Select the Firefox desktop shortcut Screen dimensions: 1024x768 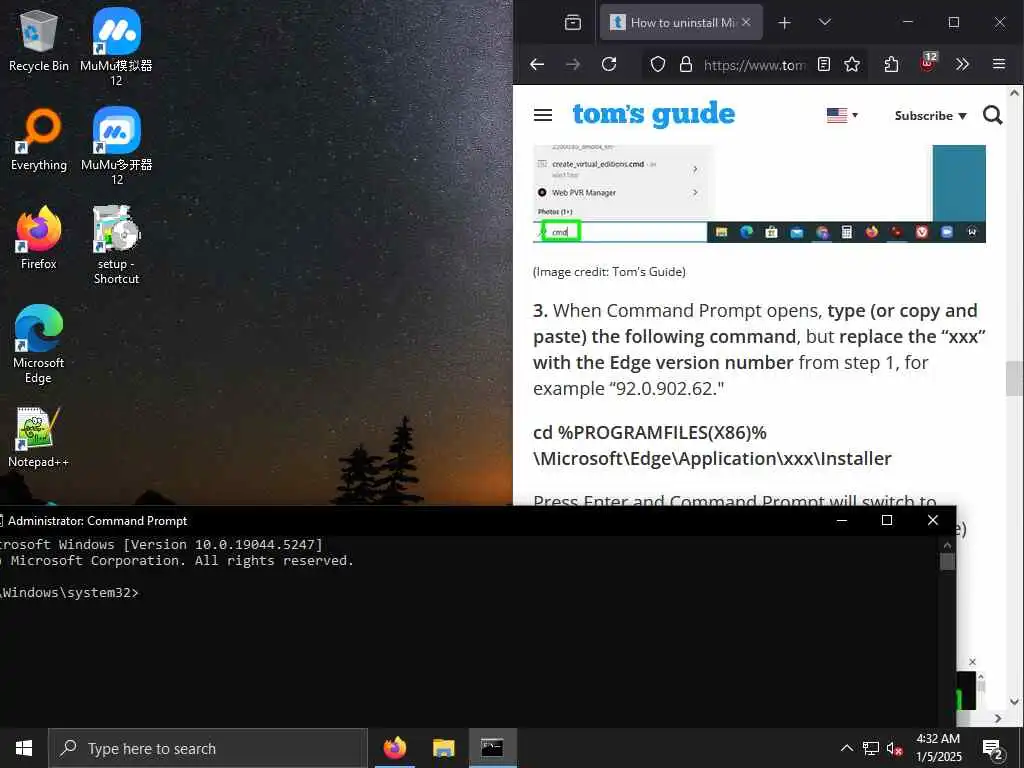(x=39, y=238)
